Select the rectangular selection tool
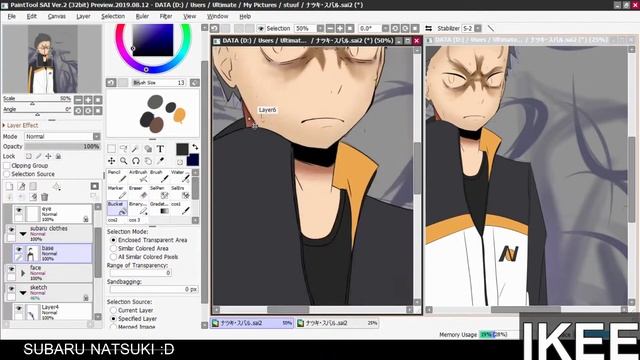The height and width of the screenshot is (360, 640). click(111, 149)
